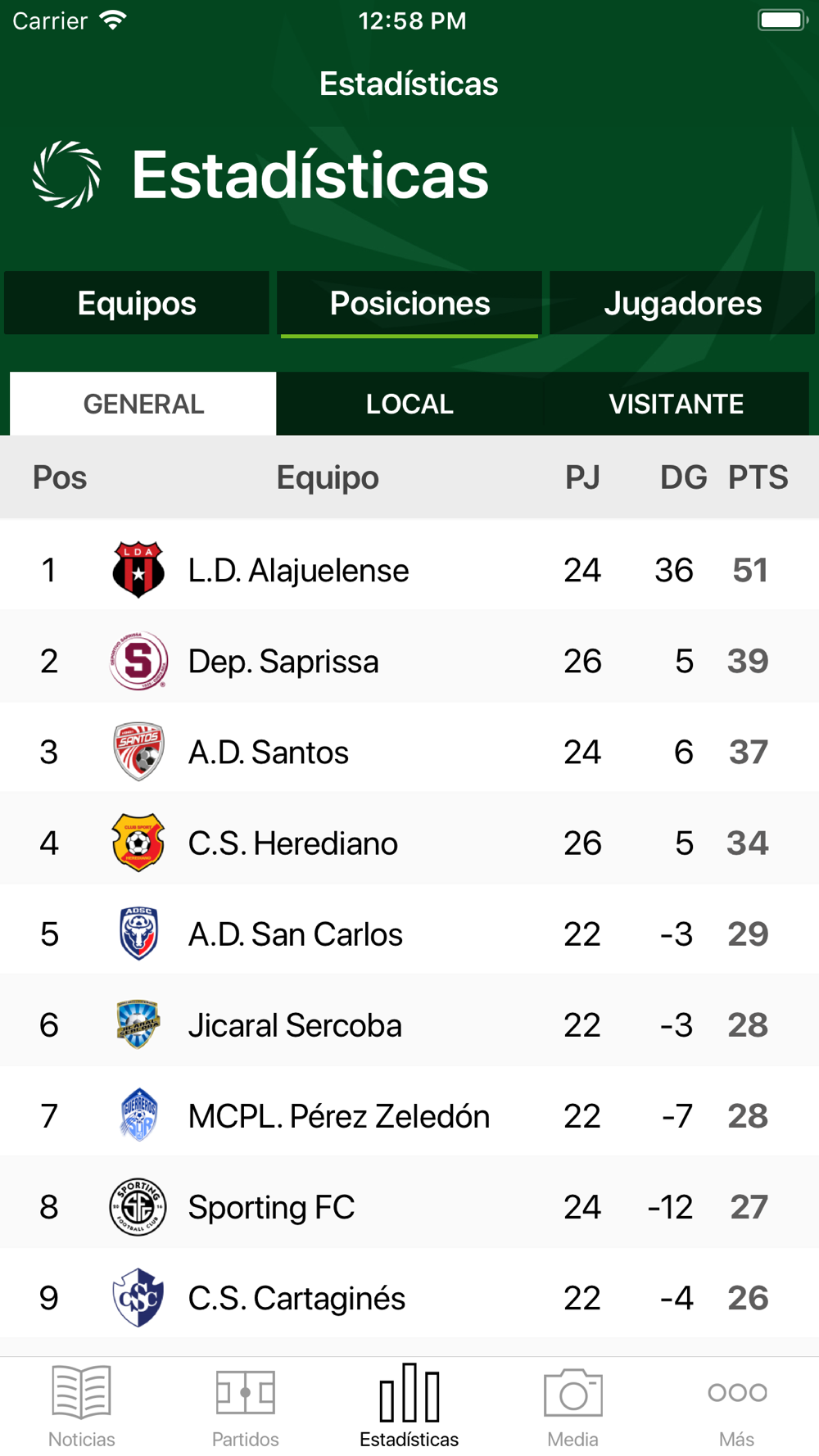Tap the Más three-circles icon
This screenshot has width=819, height=1456.
[737, 1392]
